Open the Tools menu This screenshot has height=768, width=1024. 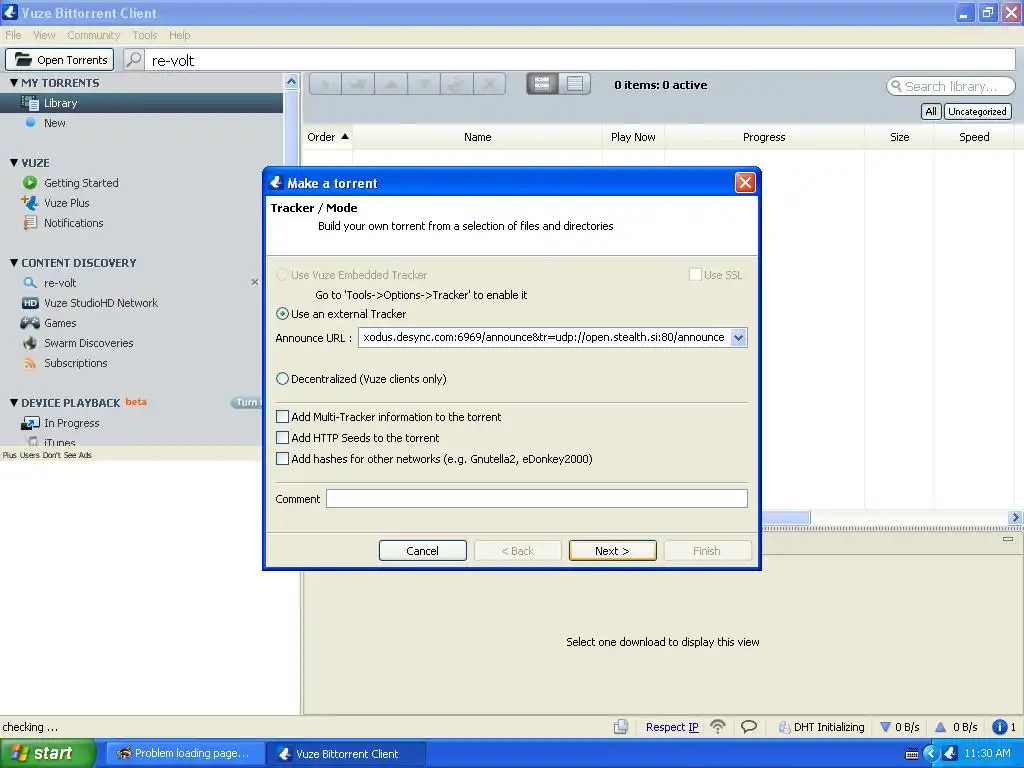click(x=145, y=35)
